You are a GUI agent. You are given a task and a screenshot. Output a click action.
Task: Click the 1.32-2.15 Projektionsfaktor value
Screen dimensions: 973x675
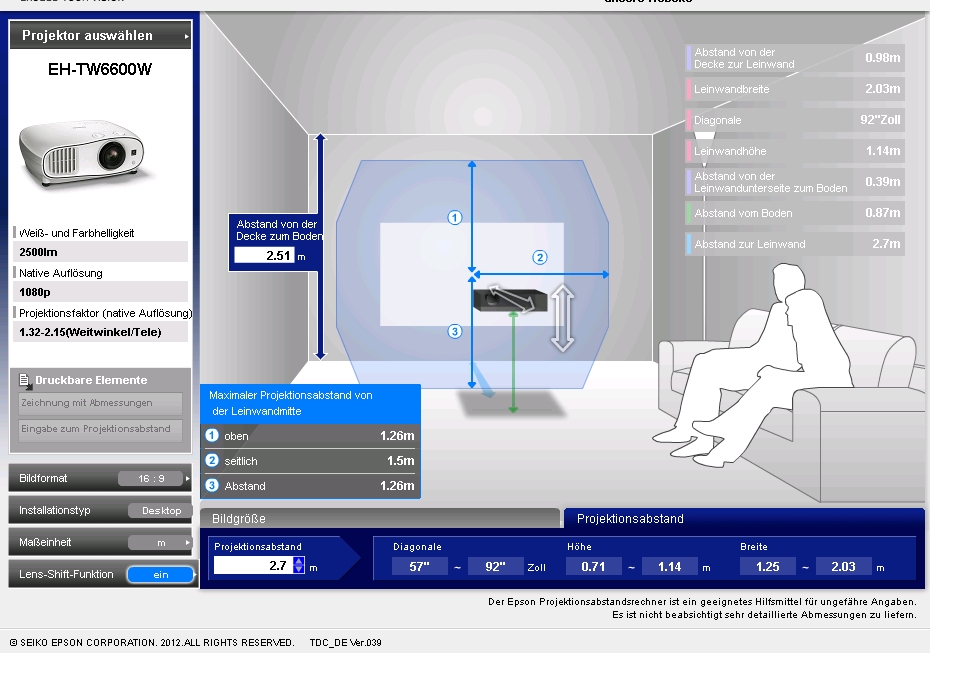(100, 332)
